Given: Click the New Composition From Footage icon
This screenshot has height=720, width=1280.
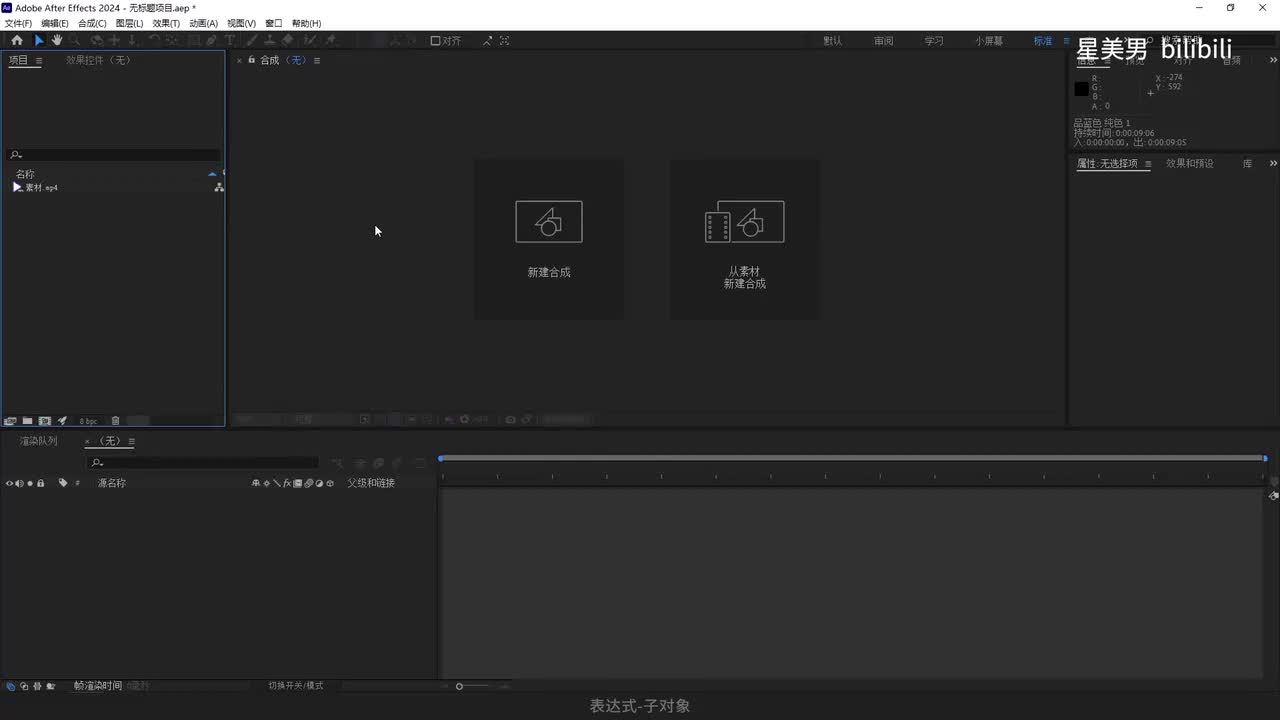Looking at the screenshot, I should 745,222.
